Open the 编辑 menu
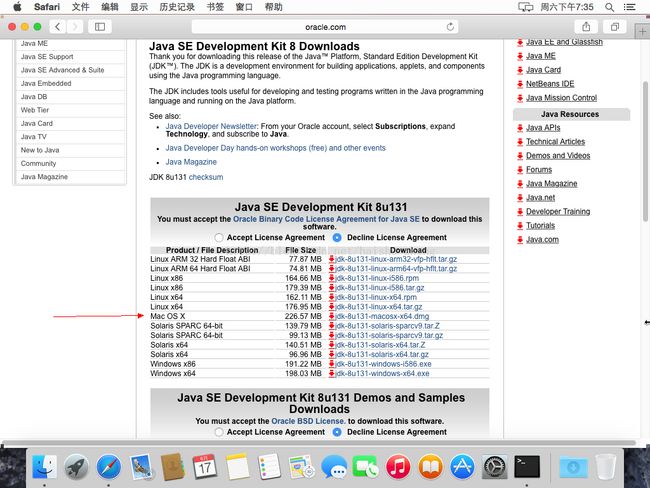This screenshot has width=650, height=488. click(109, 7)
